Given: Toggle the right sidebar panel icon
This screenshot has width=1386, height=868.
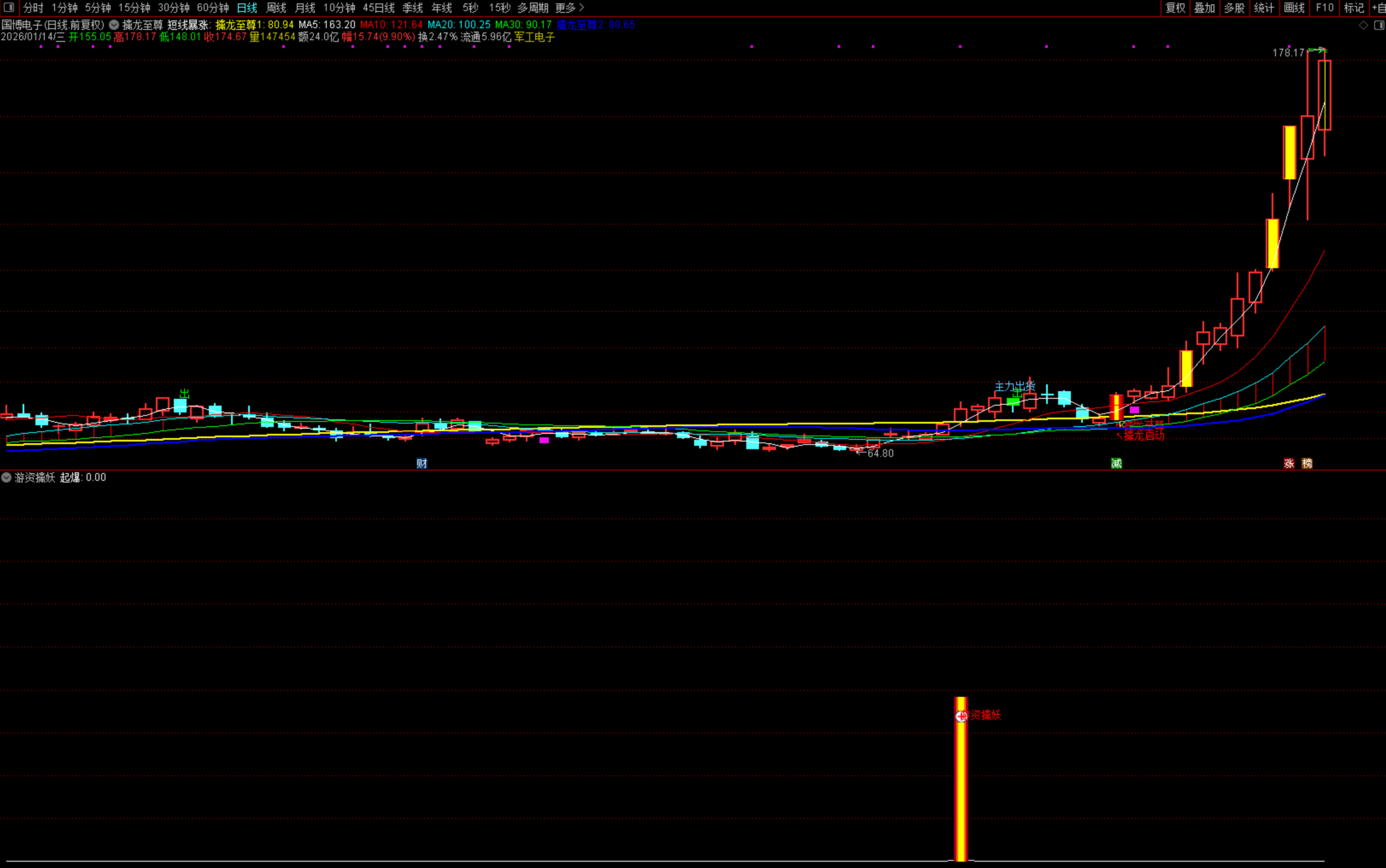Looking at the screenshot, I should tap(1378, 25).
